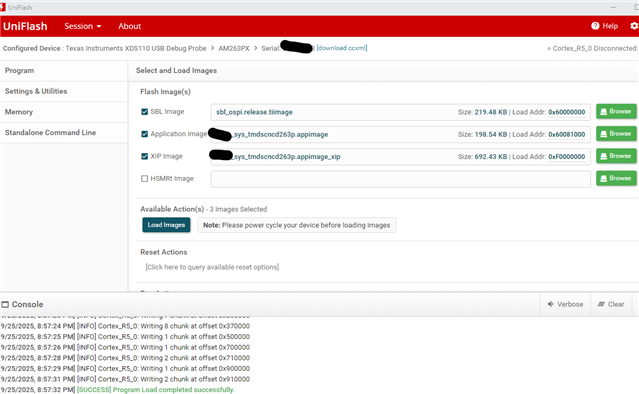Open Settings & Utilities section
639x394 pixels.
coord(64,91)
